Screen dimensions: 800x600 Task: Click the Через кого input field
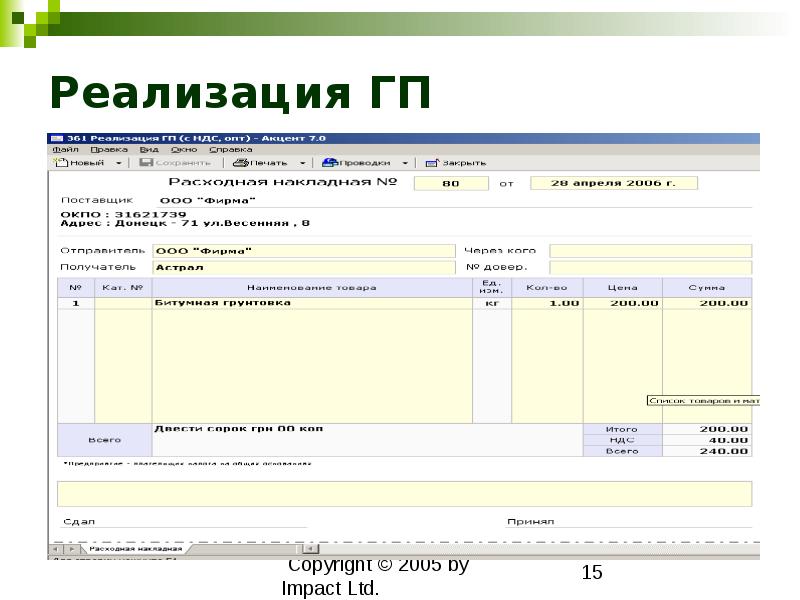tap(650, 248)
